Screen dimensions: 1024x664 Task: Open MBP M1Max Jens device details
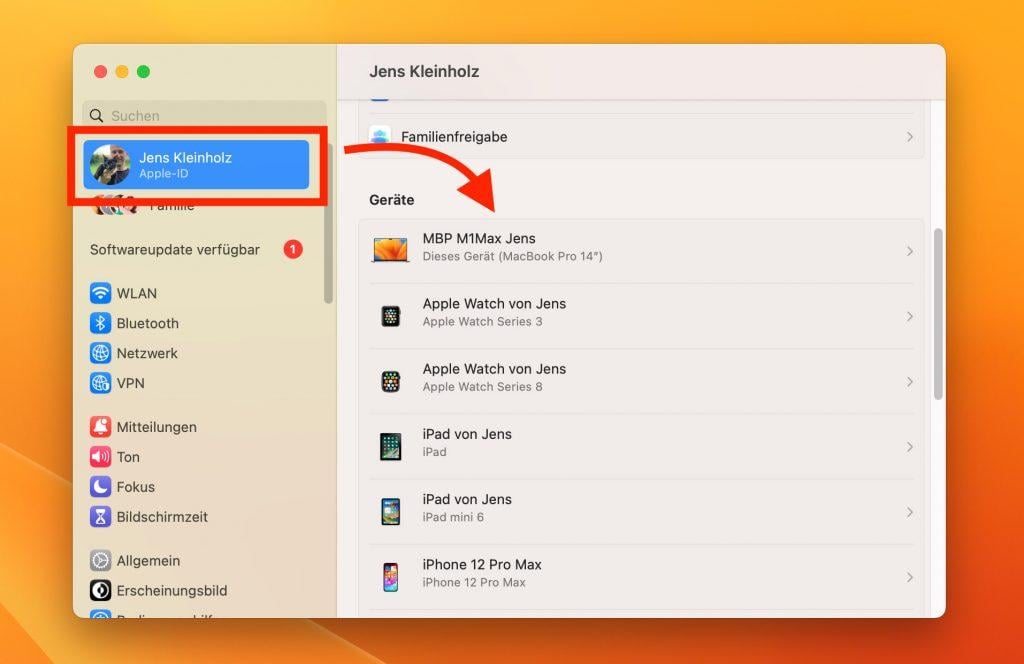pyautogui.click(x=641, y=251)
